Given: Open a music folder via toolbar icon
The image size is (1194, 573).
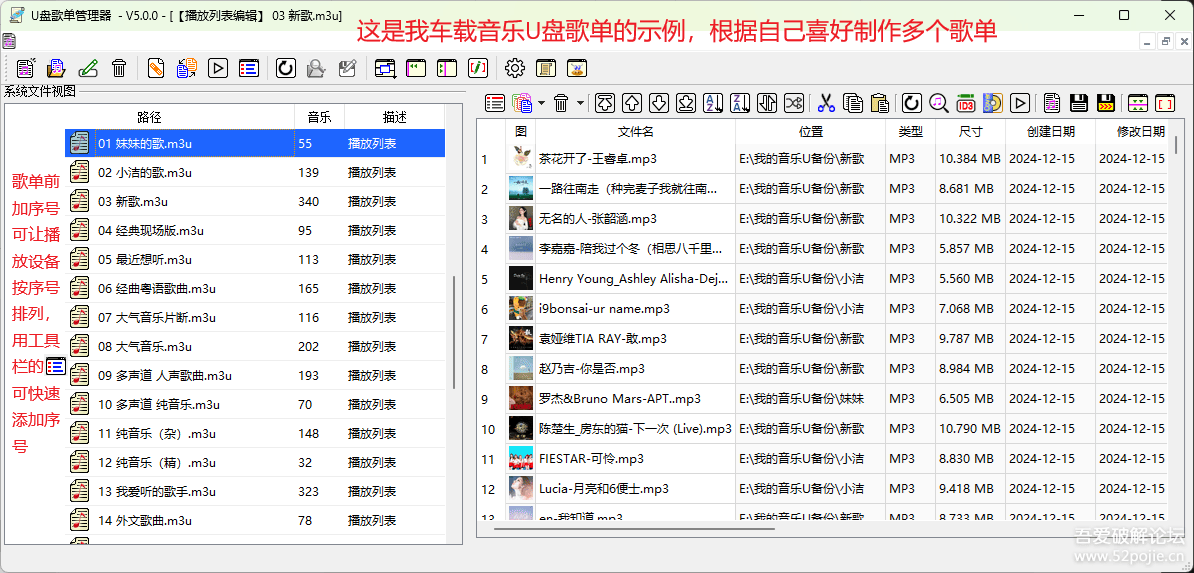Looking at the screenshot, I should pos(56,68).
